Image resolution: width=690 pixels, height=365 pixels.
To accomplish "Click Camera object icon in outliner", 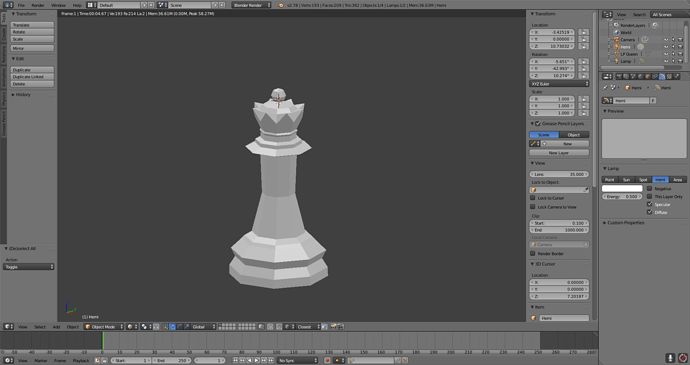I will click(x=617, y=40).
